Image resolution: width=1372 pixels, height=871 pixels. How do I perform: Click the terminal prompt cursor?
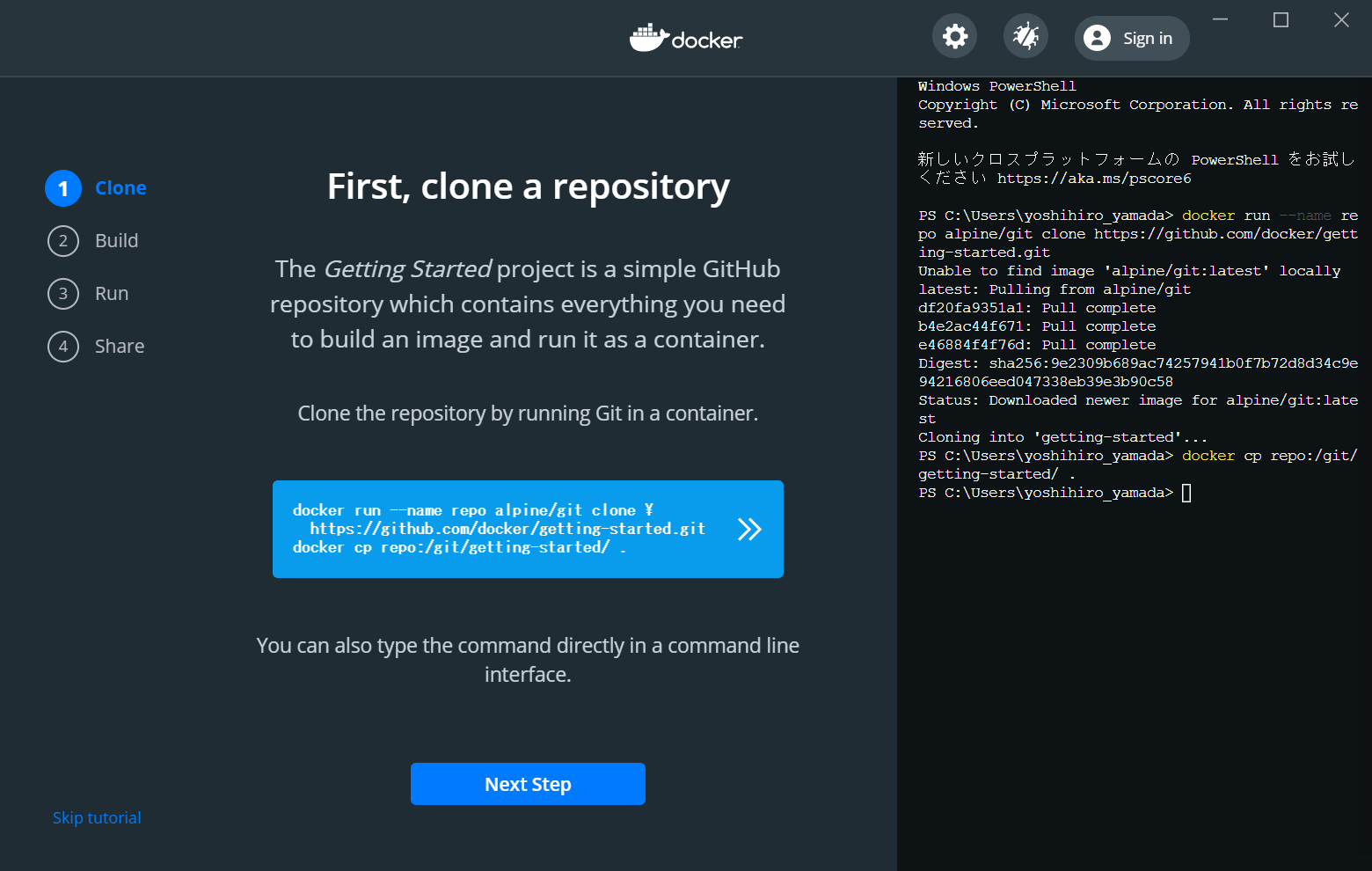click(x=1186, y=493)
